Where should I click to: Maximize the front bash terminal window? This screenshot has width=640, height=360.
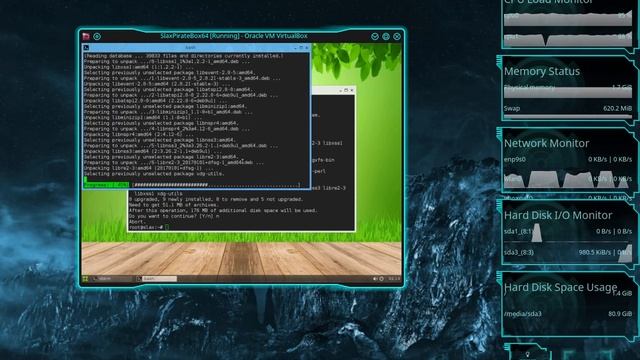[x=301, y=48]
